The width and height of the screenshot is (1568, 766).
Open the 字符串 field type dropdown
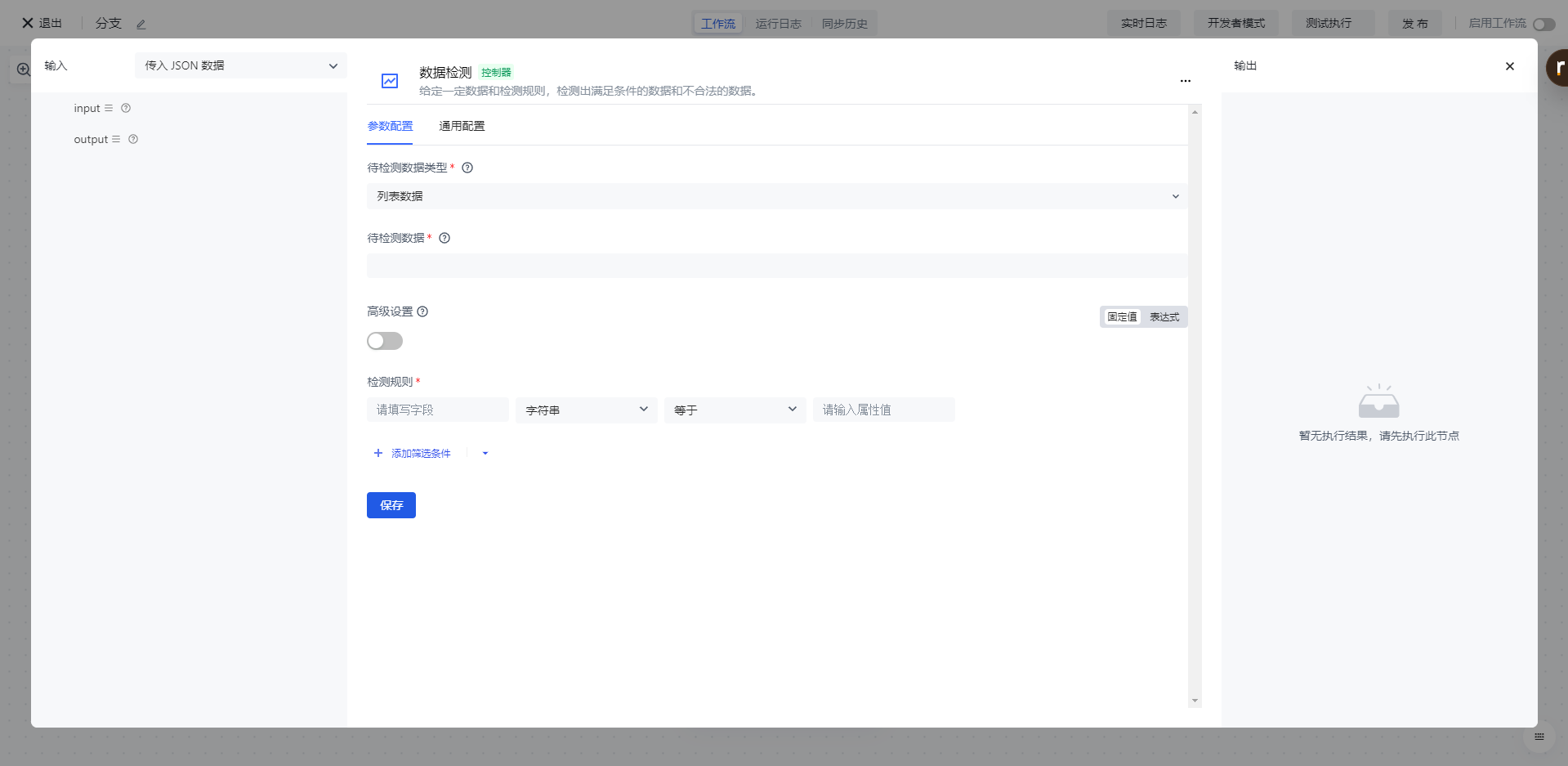[x=586, y=410]
